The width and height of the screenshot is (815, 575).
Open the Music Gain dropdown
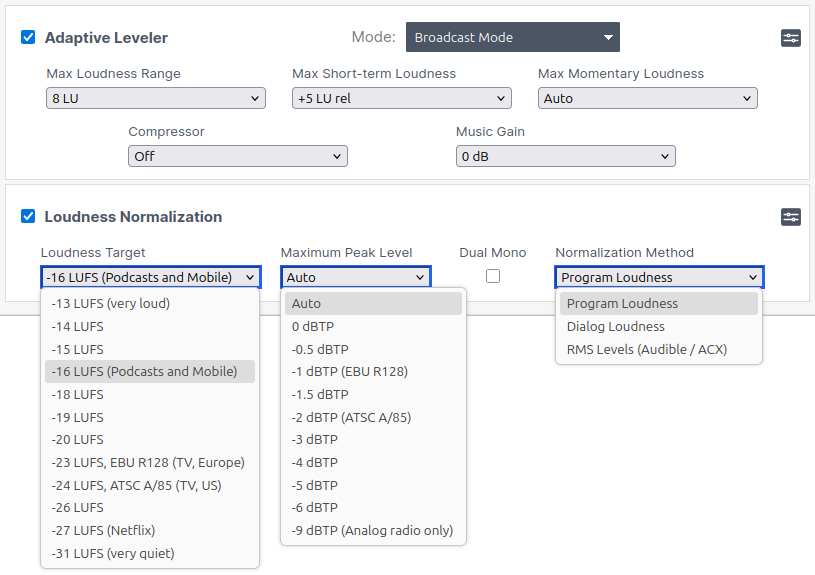click(x=565, y=156)
